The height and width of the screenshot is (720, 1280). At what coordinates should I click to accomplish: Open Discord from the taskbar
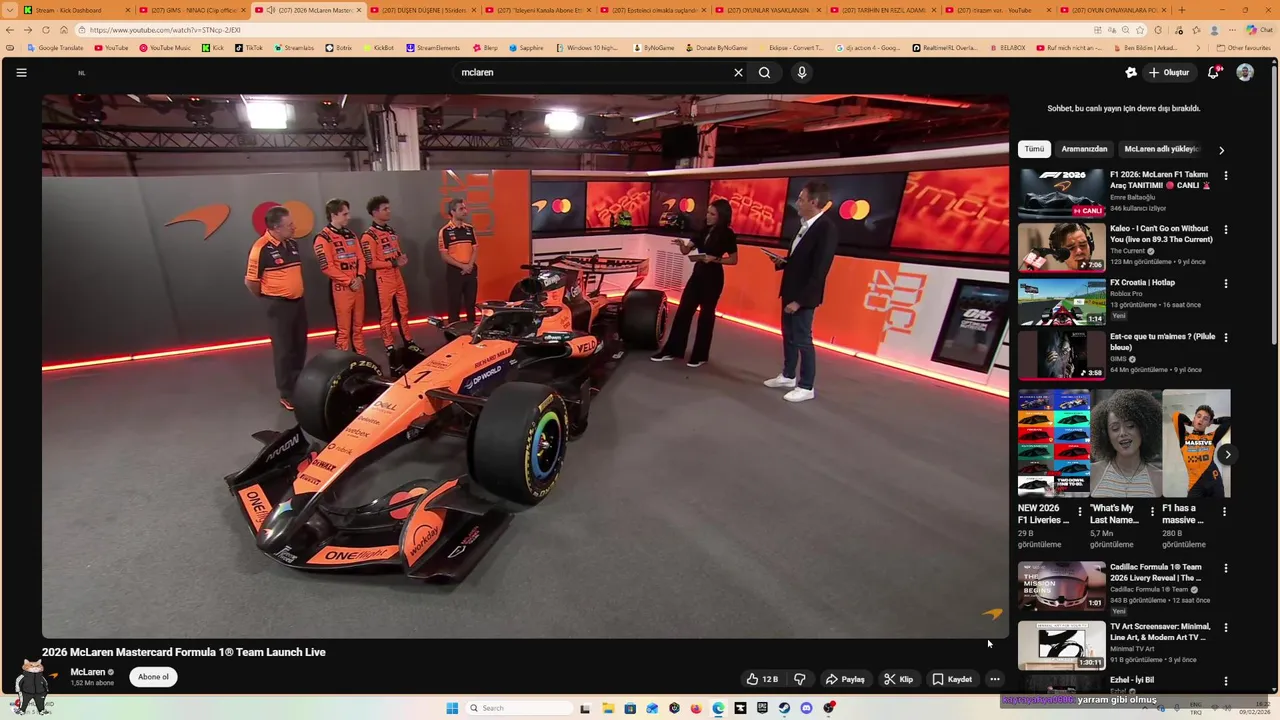tap(806, 708)
